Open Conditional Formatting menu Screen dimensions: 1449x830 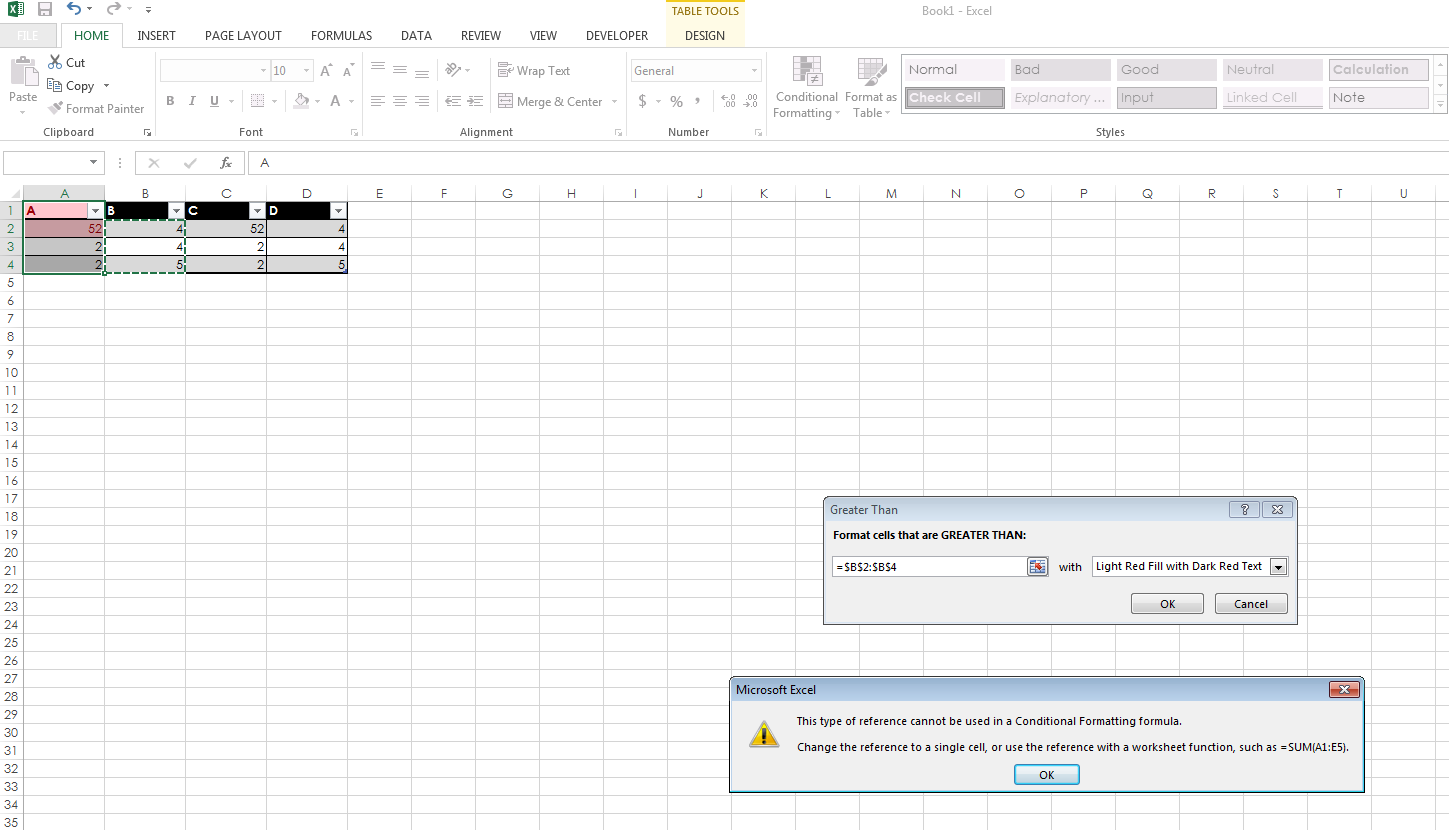807,88
